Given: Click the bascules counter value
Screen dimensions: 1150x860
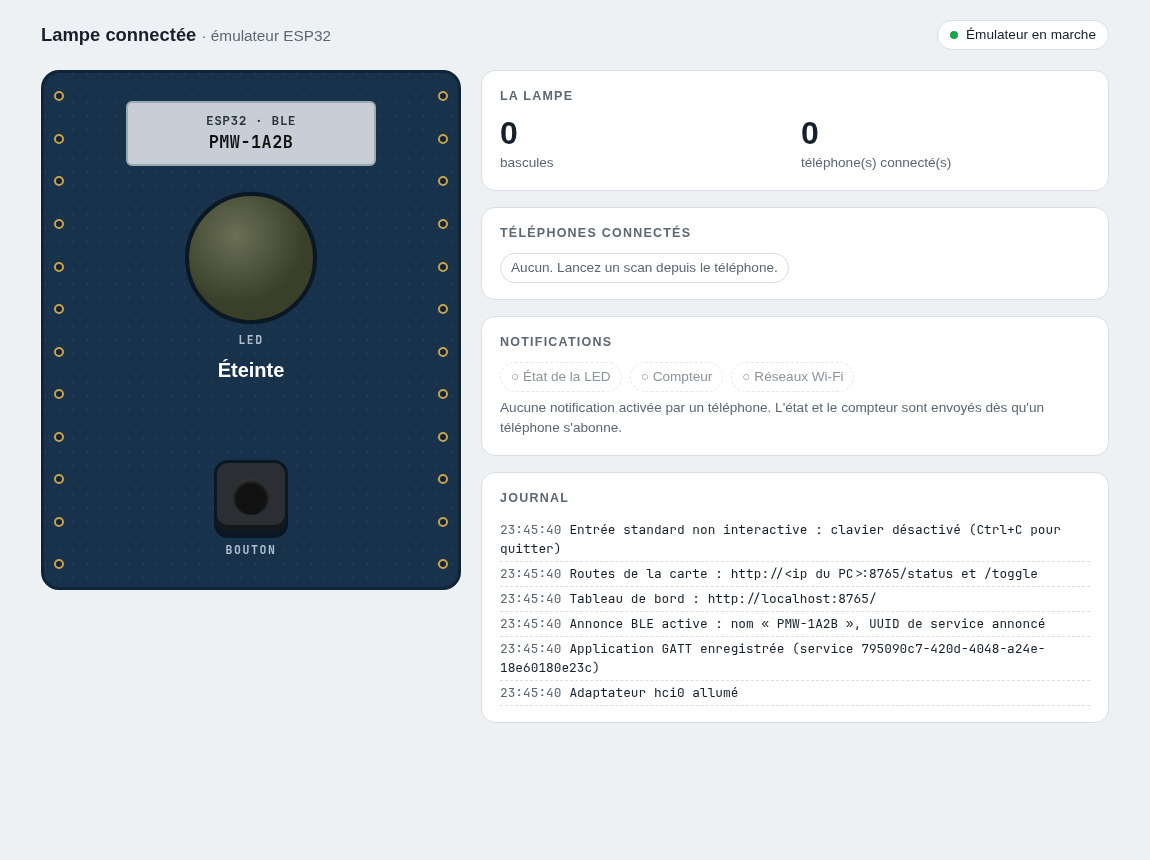Looking at the screenshot, I should 509,133.
